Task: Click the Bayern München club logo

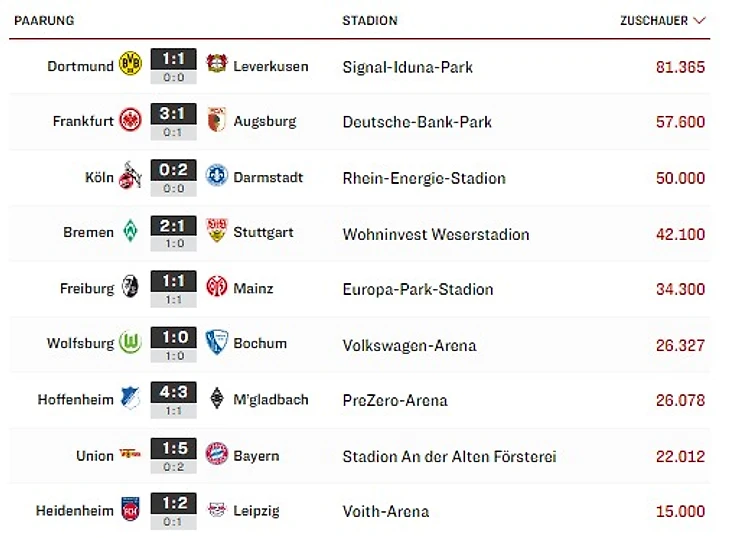Action: coord(216,455)
